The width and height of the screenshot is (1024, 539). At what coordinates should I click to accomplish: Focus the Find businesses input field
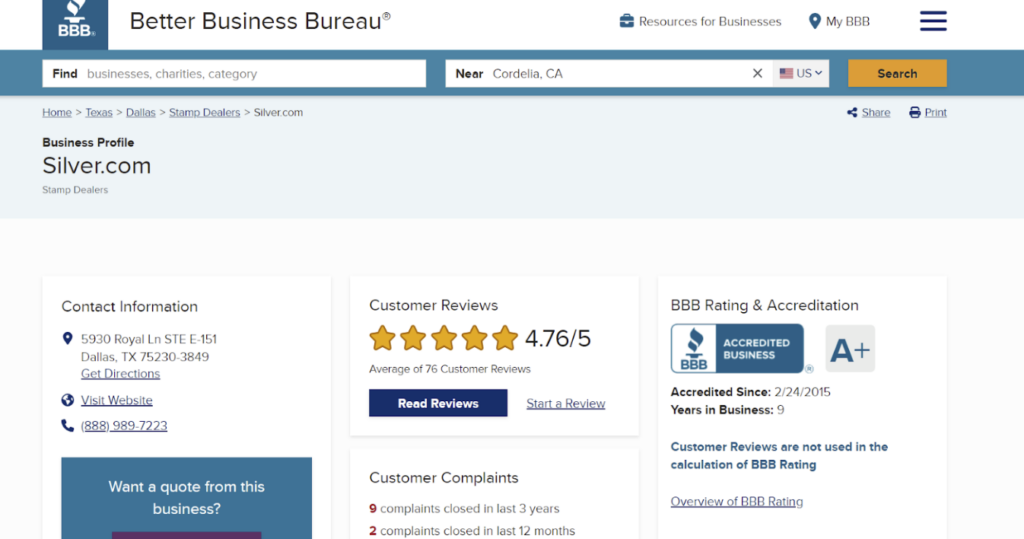234,73
